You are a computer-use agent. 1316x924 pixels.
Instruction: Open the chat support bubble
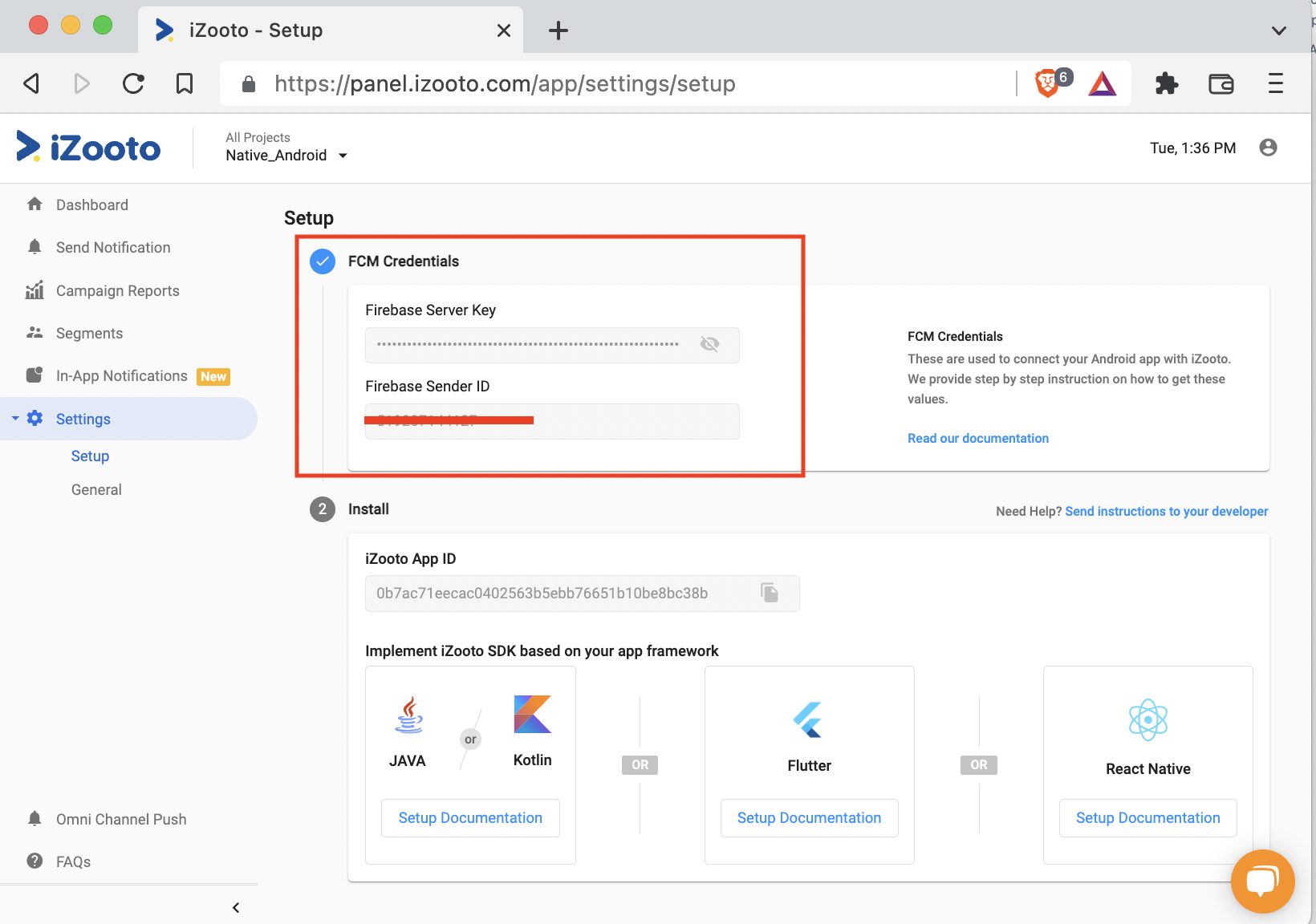tap(1262, 881)
